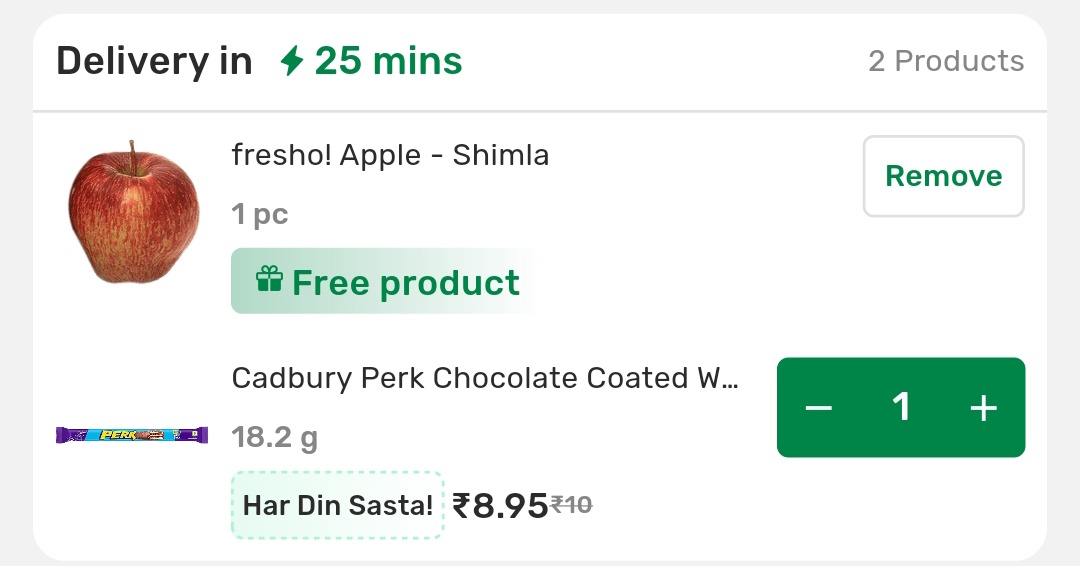This screenshot has width=1080, height=566.
Task: Tap the Cadbury Perk Chocolate Coated title
Action: (x=485, y=378)
